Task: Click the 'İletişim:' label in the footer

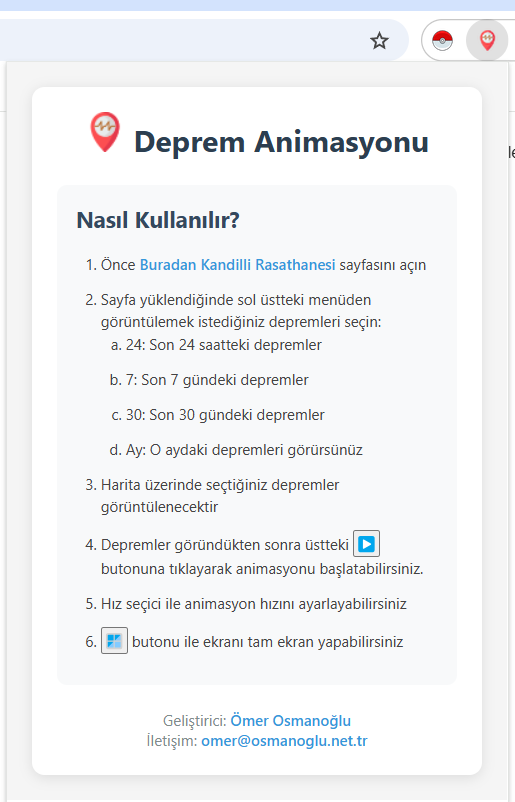Action: click(x=172, y=741)
